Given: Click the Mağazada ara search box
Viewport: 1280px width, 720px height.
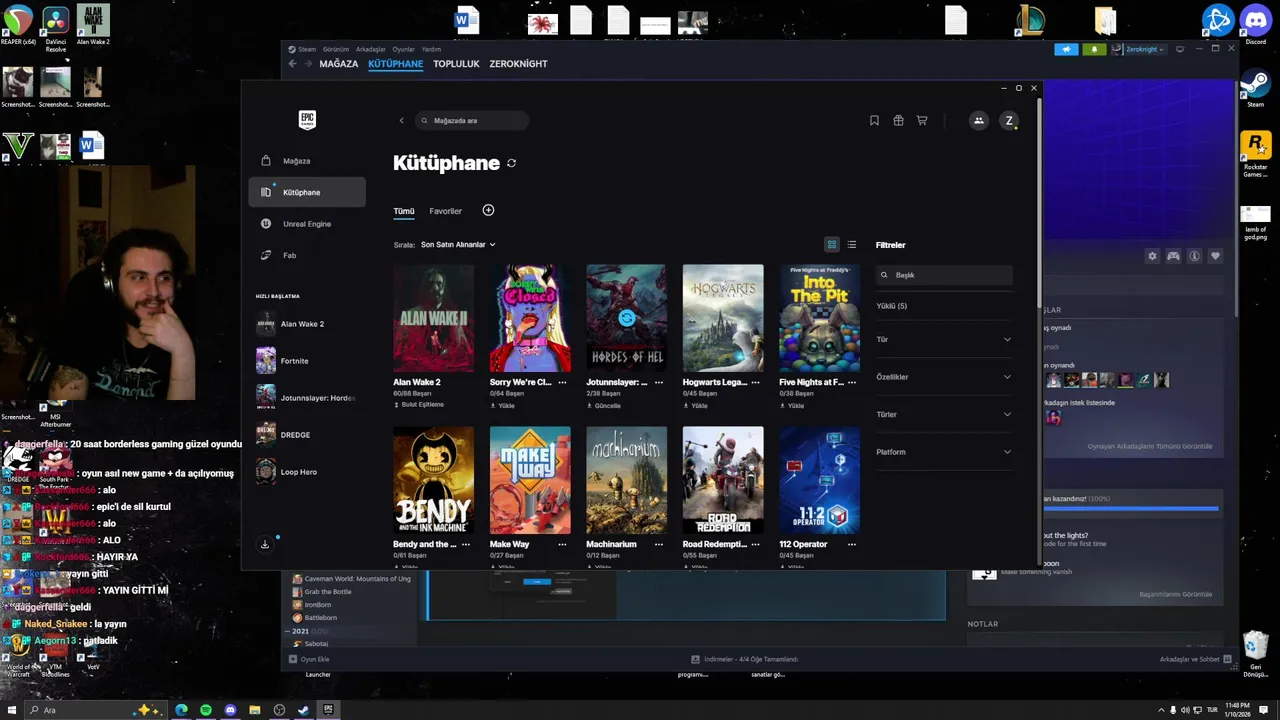Looking at the screenshot, I should 471,121.
